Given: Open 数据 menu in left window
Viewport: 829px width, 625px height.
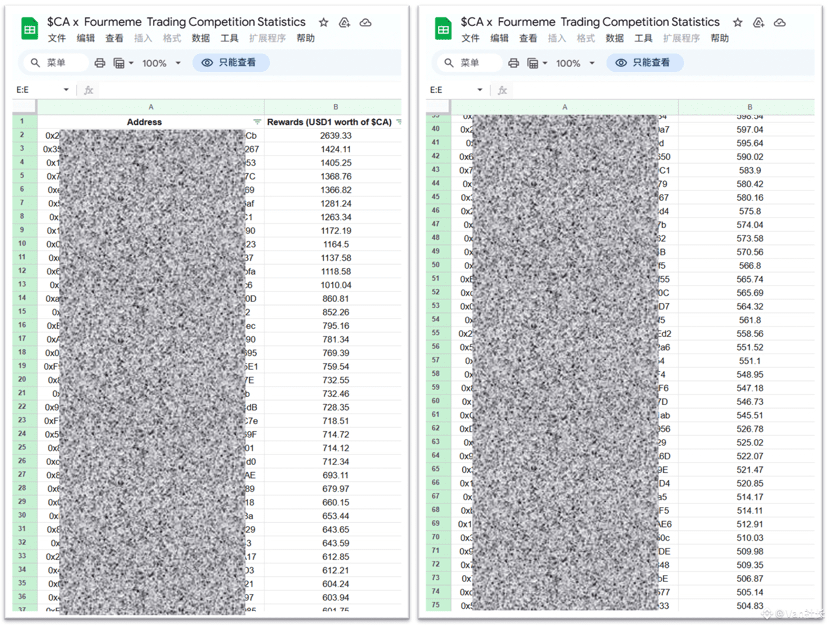Looking at the screenshot, I should pos(200,38).
